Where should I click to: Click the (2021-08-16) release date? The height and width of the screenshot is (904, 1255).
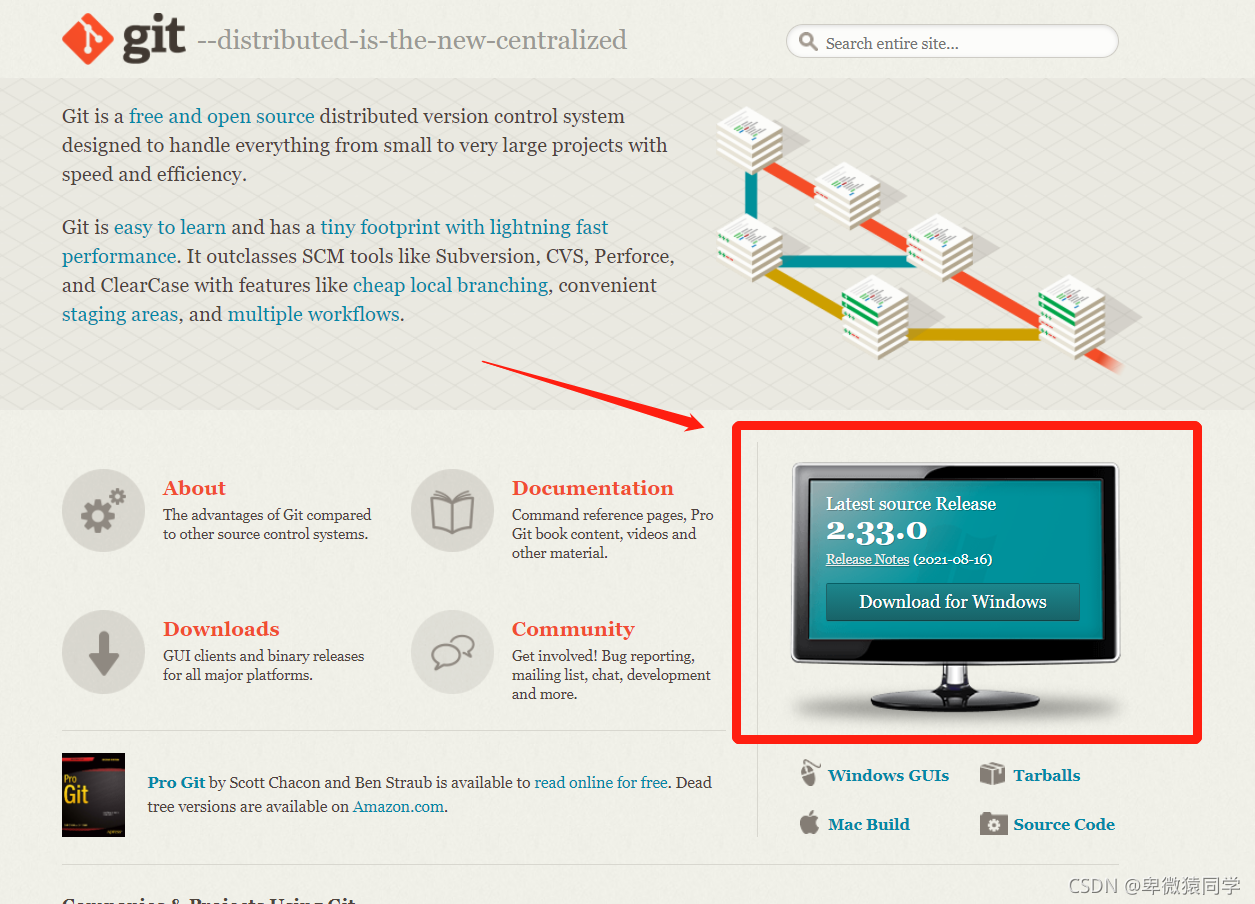[952, 559]
